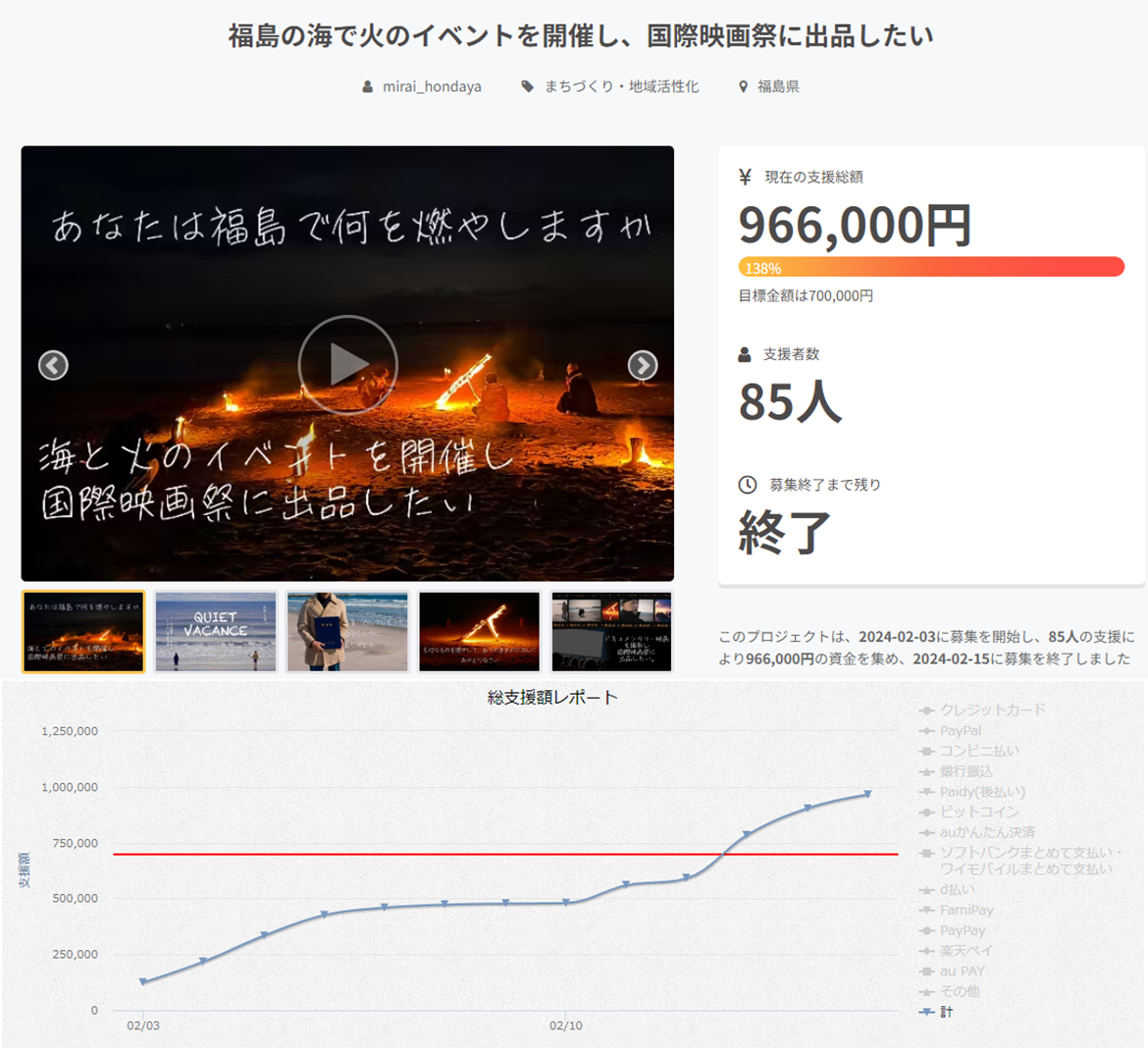
Task: Advance to next slide in carousel
Action: (x=642, y=365)
